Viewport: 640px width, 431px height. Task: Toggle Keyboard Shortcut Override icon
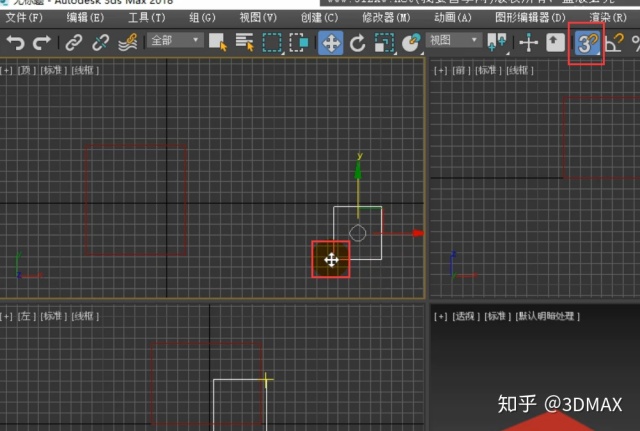click(x=555, y=42)
